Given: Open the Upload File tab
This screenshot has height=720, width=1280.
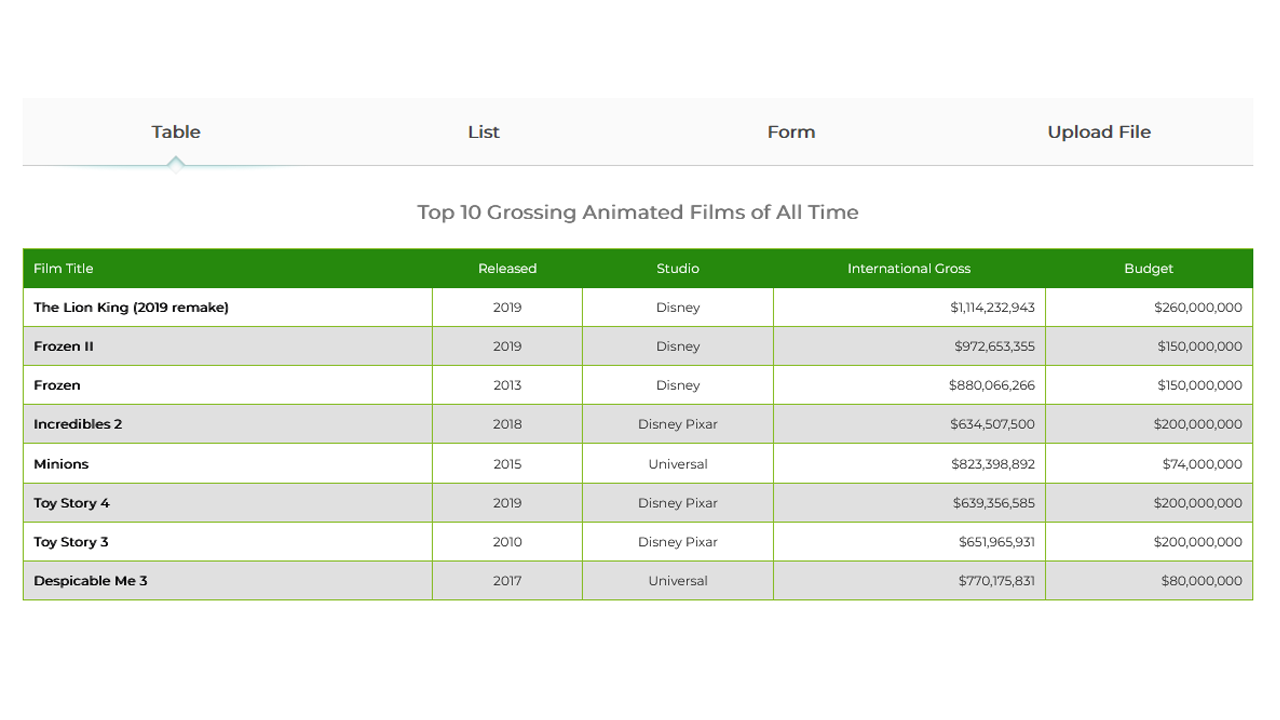Looking at the screenshot, I should (x=1099, y=131).
